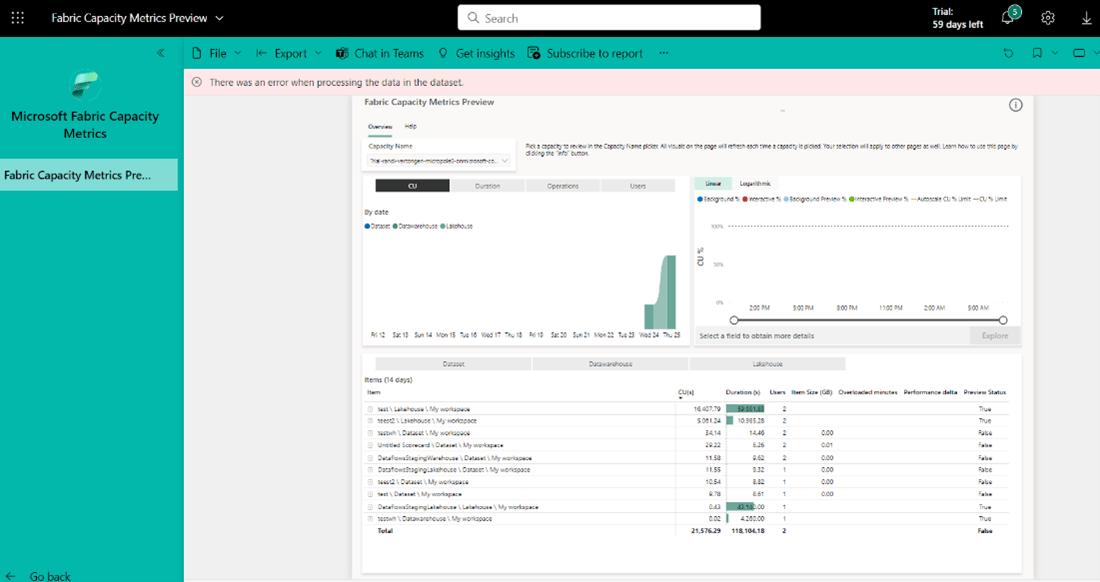1100x582 pixels.
Task: Expand the DataflowsStagingWarehouse row icon
Action: click(x=370, y=458)
